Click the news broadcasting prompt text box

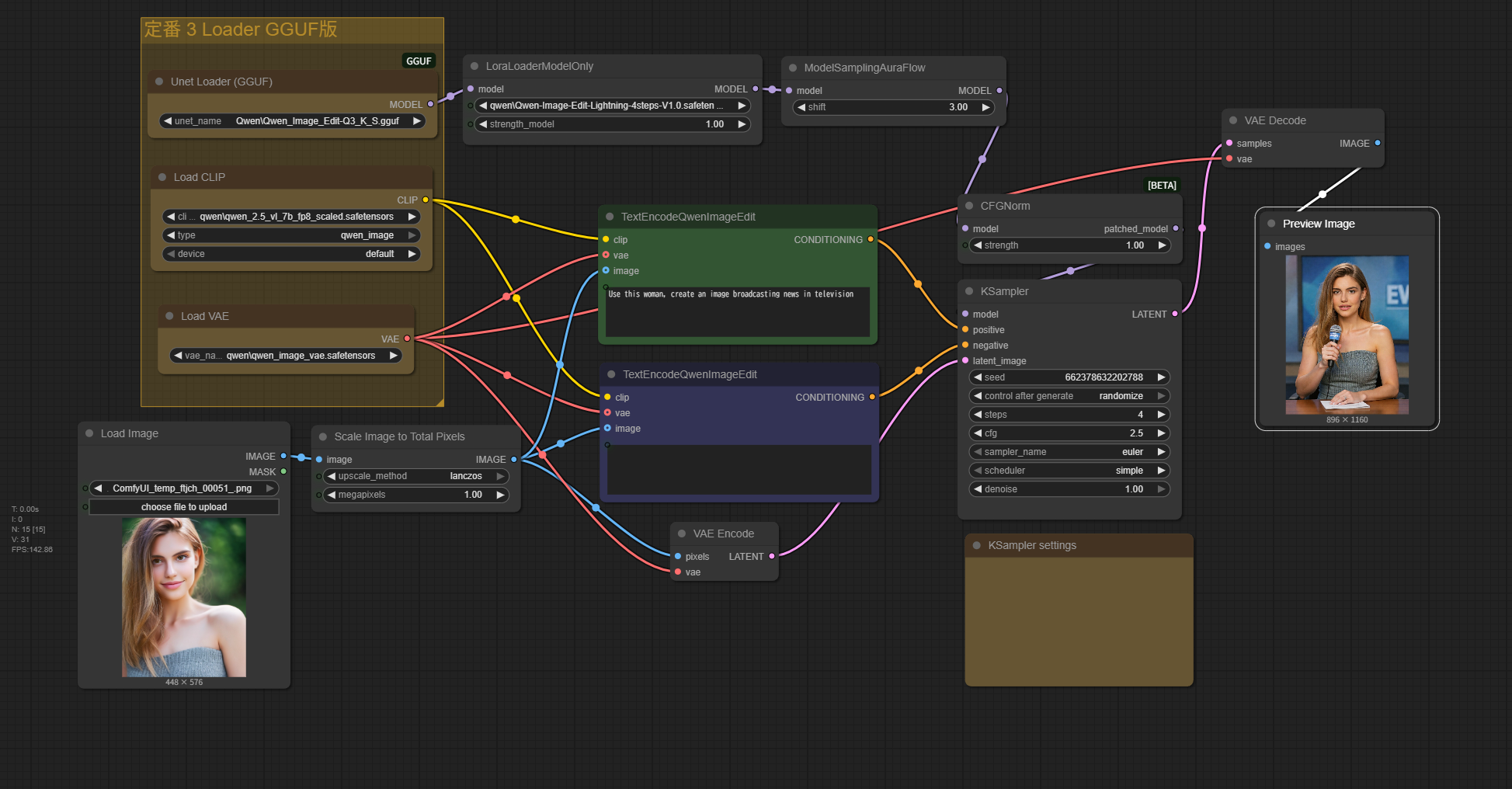click(x=737, y=311)
